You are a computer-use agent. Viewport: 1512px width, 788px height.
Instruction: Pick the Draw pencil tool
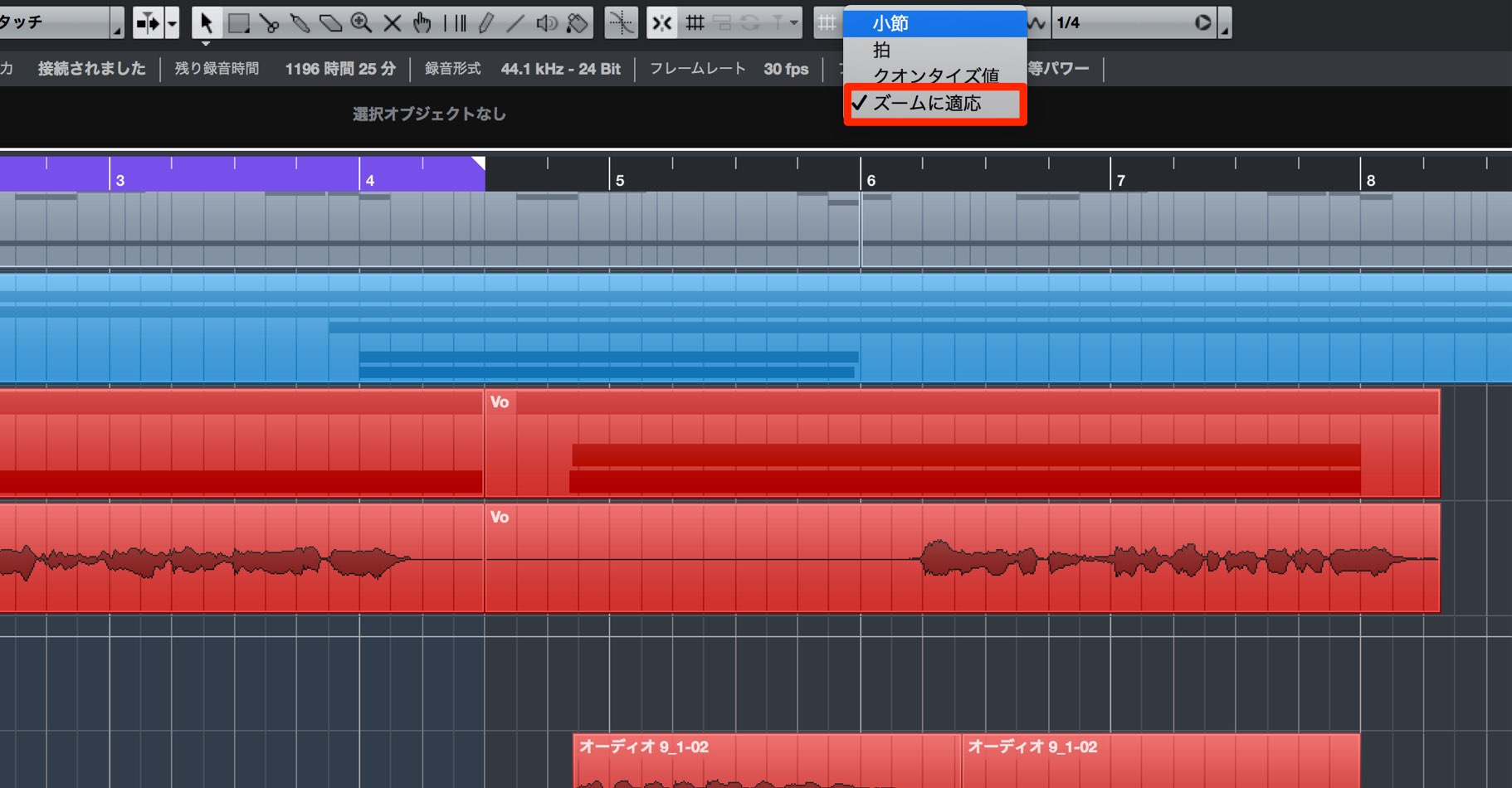point(485,23)
